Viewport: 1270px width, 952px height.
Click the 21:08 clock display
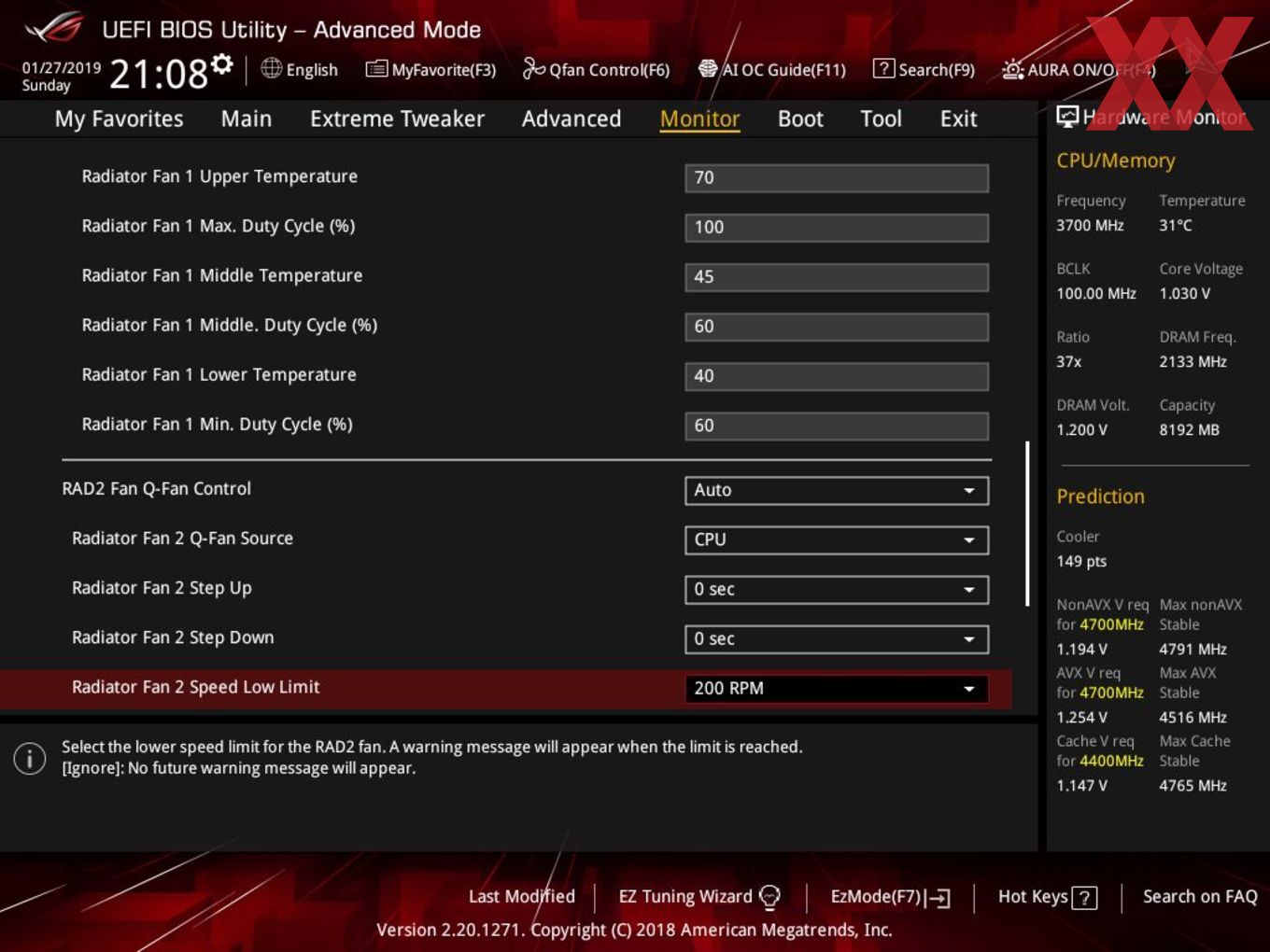(158, 73)
